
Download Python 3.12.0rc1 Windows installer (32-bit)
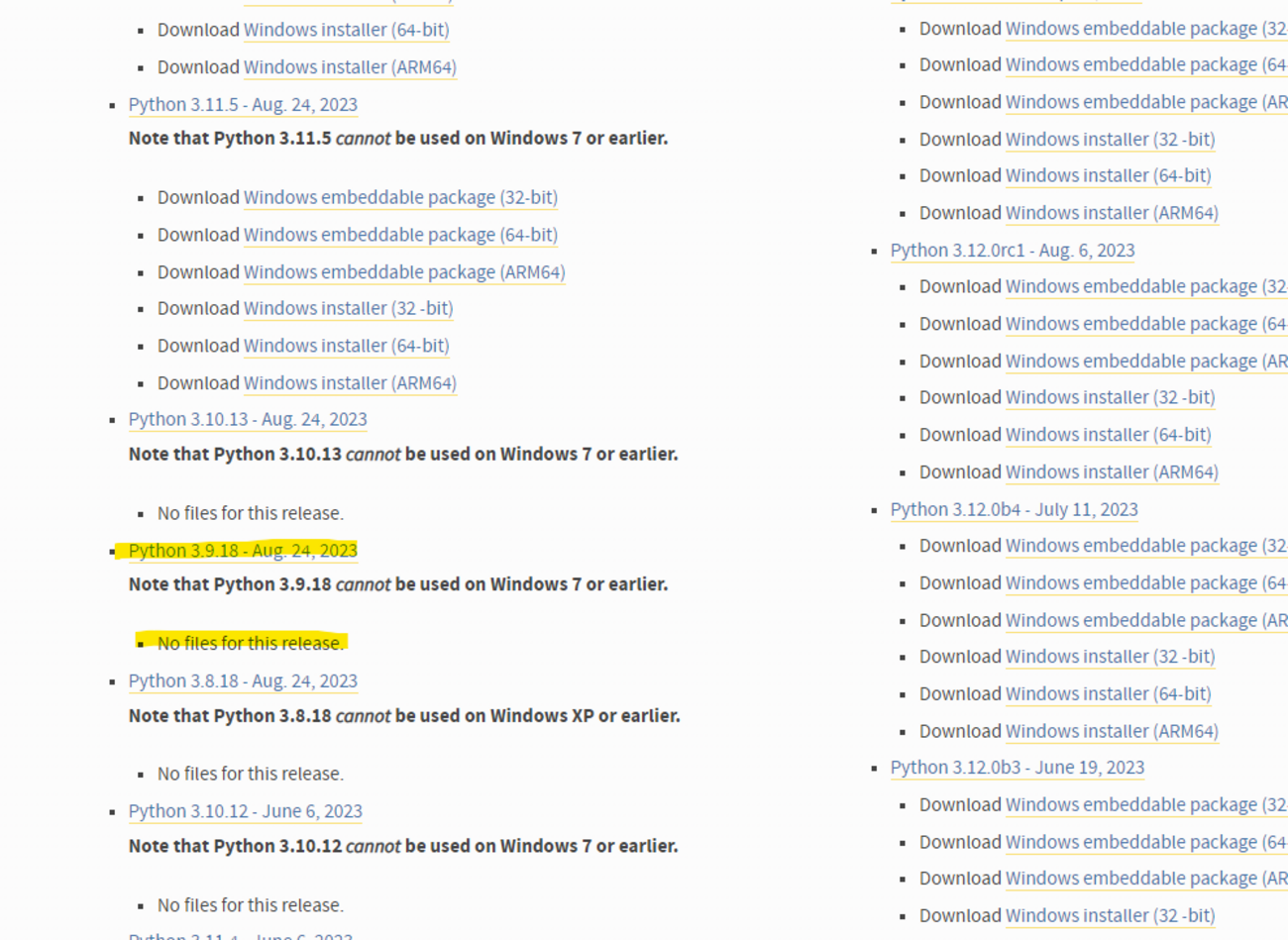coord(1111,398)
